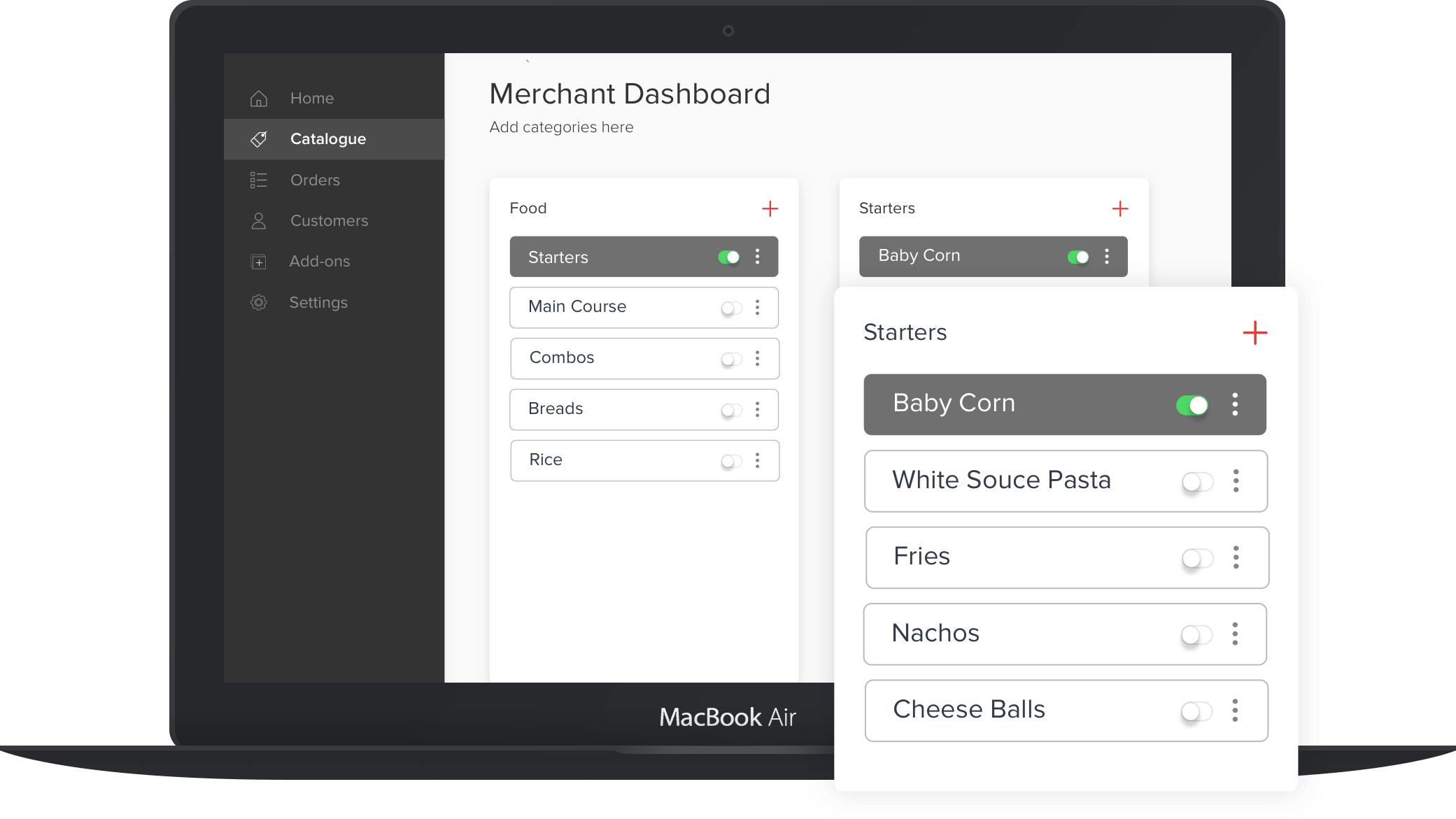Viewport: 1456px width, 819px height.
Task: Enable the Baby Corn item toggle
Action: click(x=1192, y=404)
